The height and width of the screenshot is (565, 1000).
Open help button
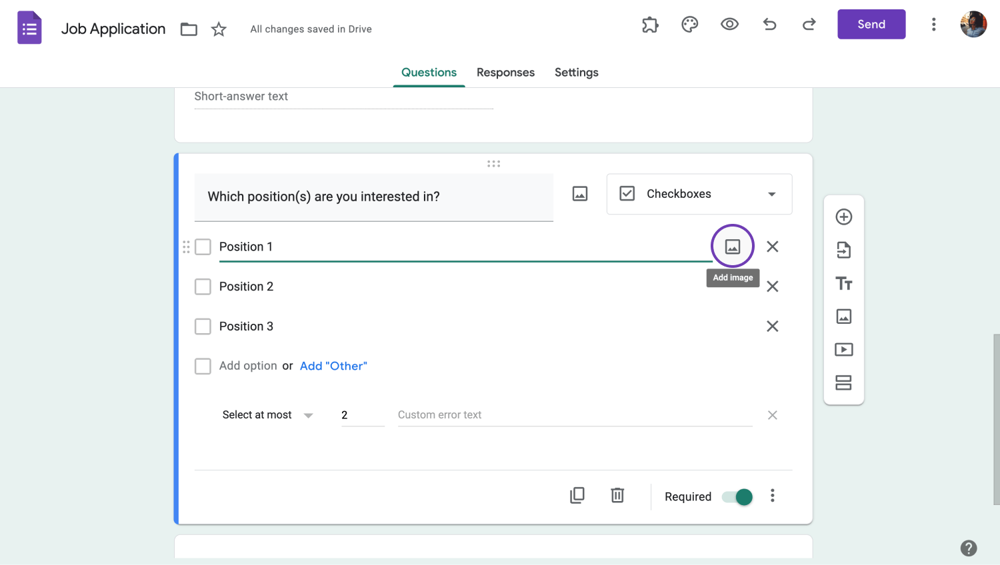[x=969, y=548]
